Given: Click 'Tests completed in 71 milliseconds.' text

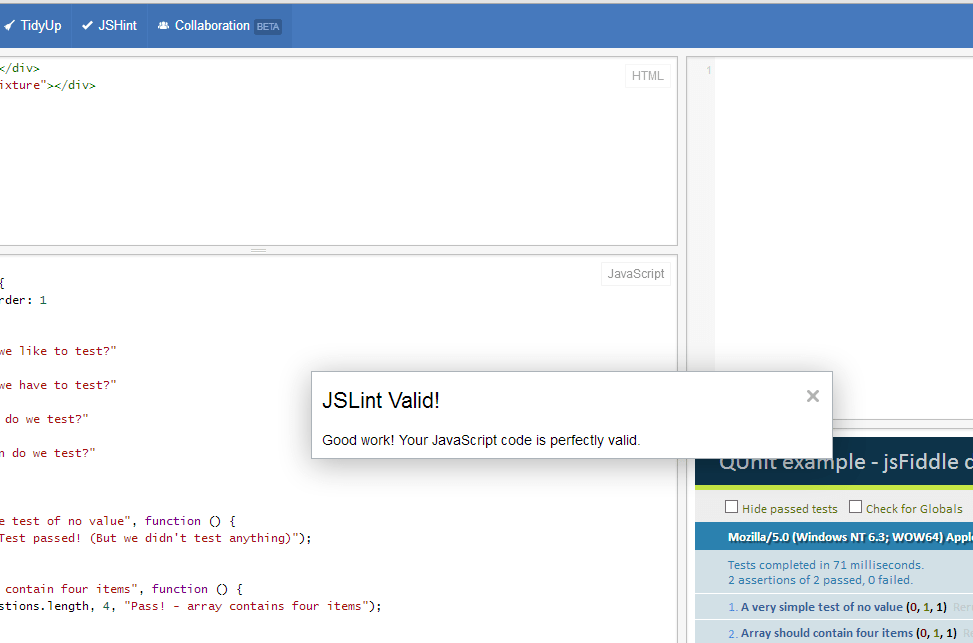Looking at the screenshot, I should tap(826, 565).
